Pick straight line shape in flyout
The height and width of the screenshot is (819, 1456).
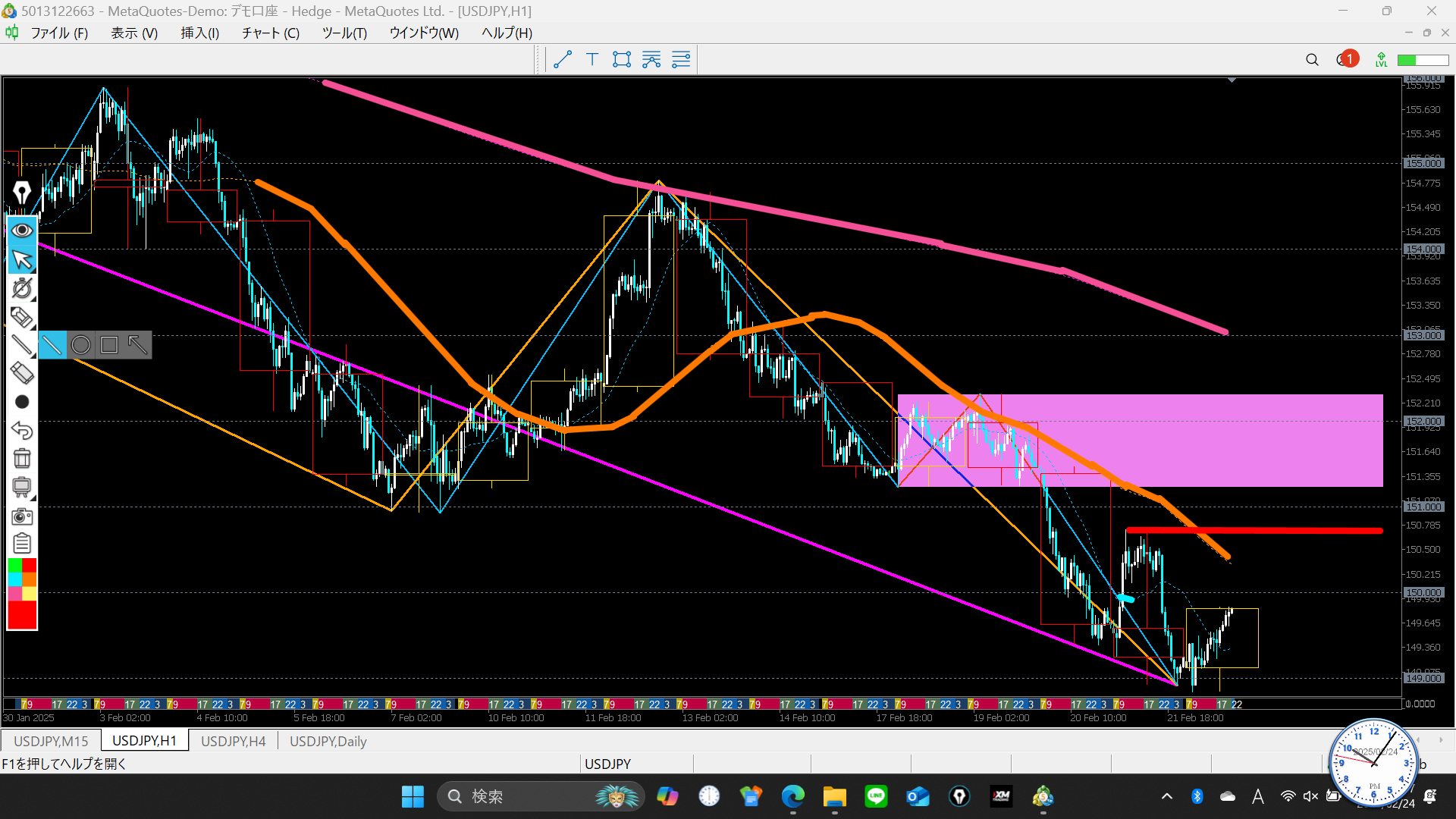pos(52,345)
